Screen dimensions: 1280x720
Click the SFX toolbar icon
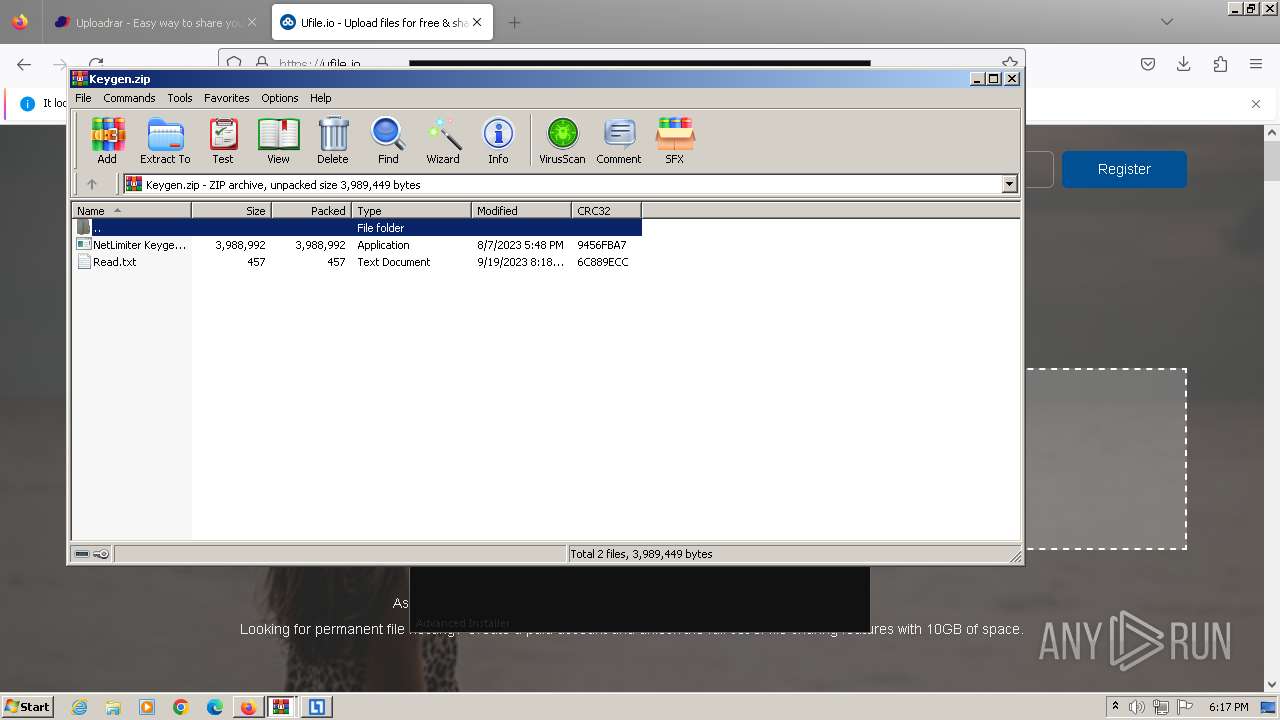click(x=675, y=140)
